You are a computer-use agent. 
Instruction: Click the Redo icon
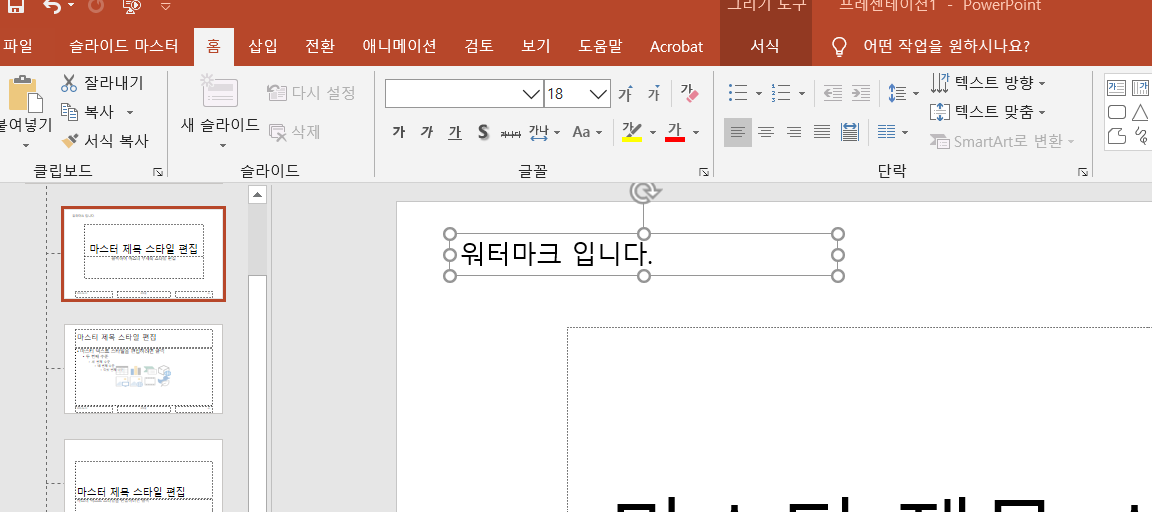click(96, 6)
